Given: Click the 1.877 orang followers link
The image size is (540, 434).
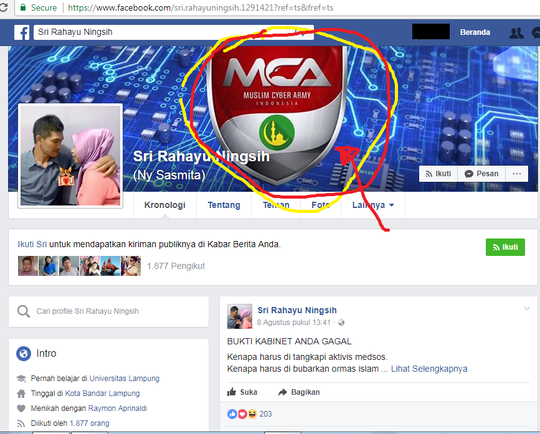Looking at the screenshot, I should pos(90,423).
